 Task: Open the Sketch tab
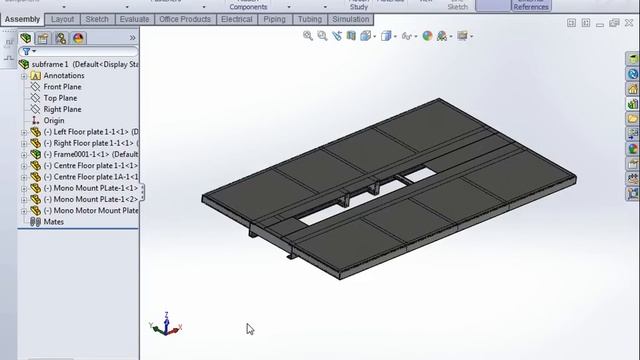(97, 19)
